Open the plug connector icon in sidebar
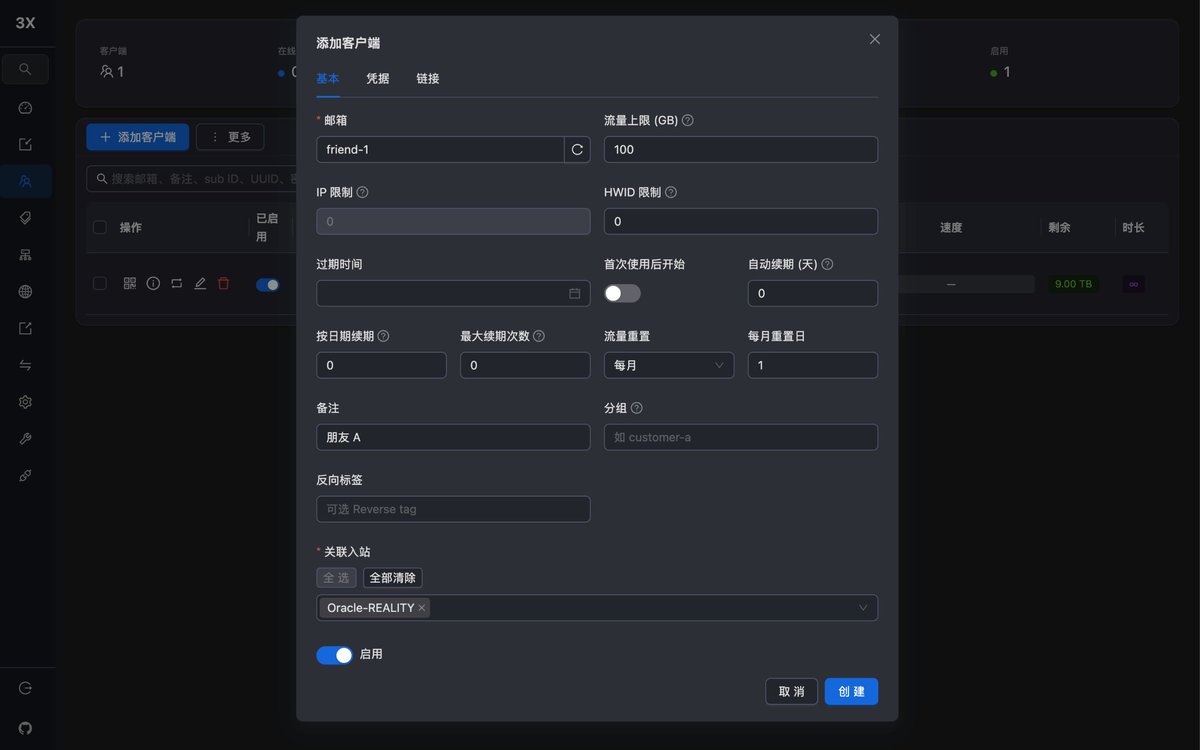The image size is (1200, 750). tap(25, 476)
